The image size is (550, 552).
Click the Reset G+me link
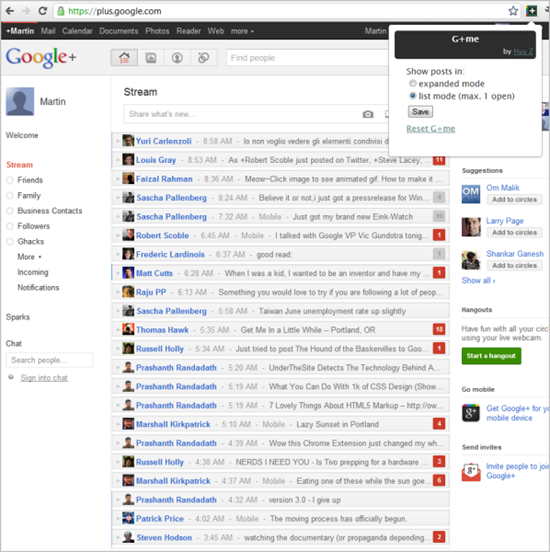[x=431, y=128]
